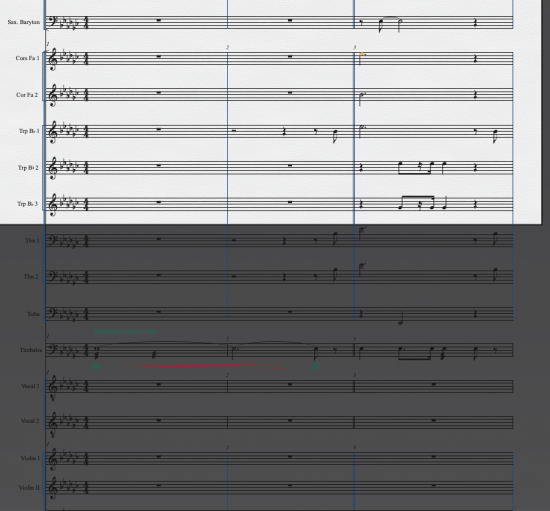This screenshot has width=550, height=511.
Task: Click the Sax. Baryton staff label
Action: (x=24, y=22)
